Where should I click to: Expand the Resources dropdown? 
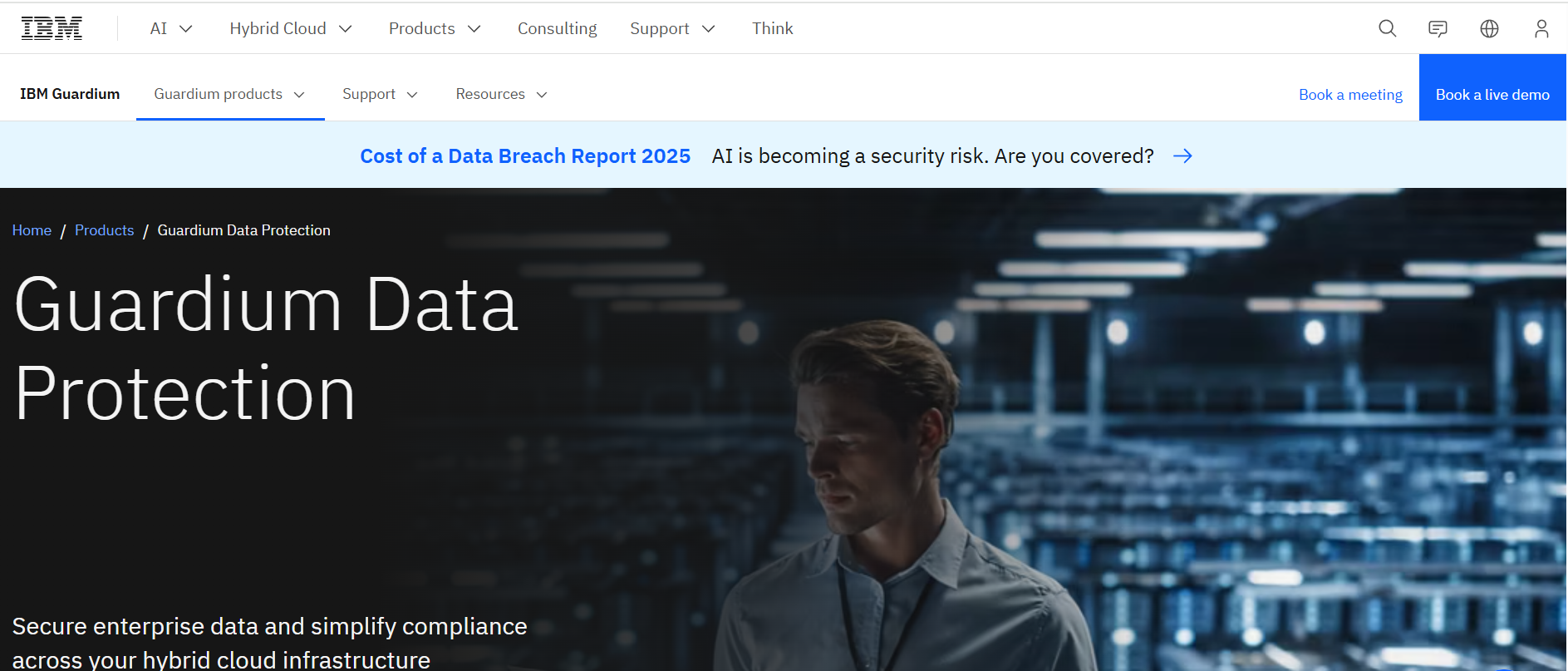point(501,94)
